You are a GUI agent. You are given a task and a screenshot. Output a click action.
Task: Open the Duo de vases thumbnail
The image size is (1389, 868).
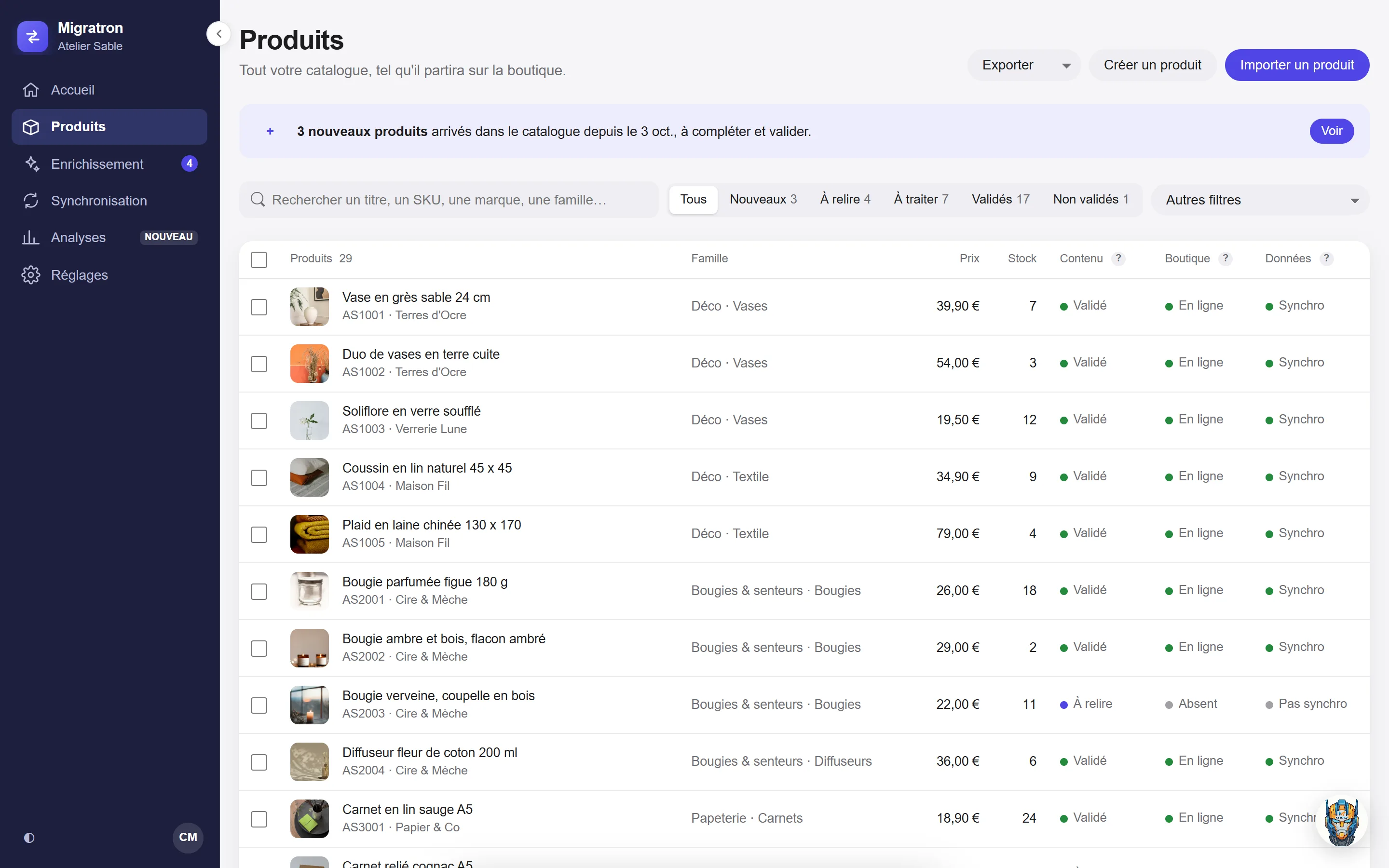(309, 364)
